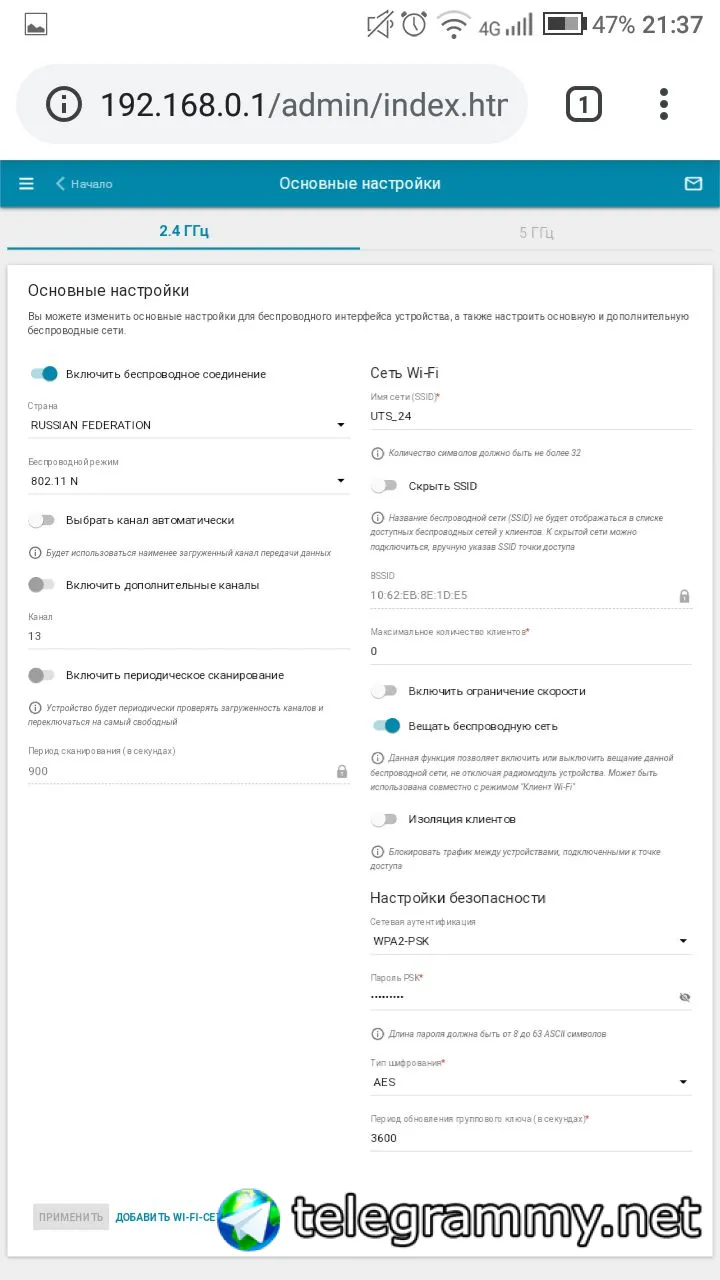Enable the Скрыть SSID switch
The image size is (720, 1280).
point(385,486)
